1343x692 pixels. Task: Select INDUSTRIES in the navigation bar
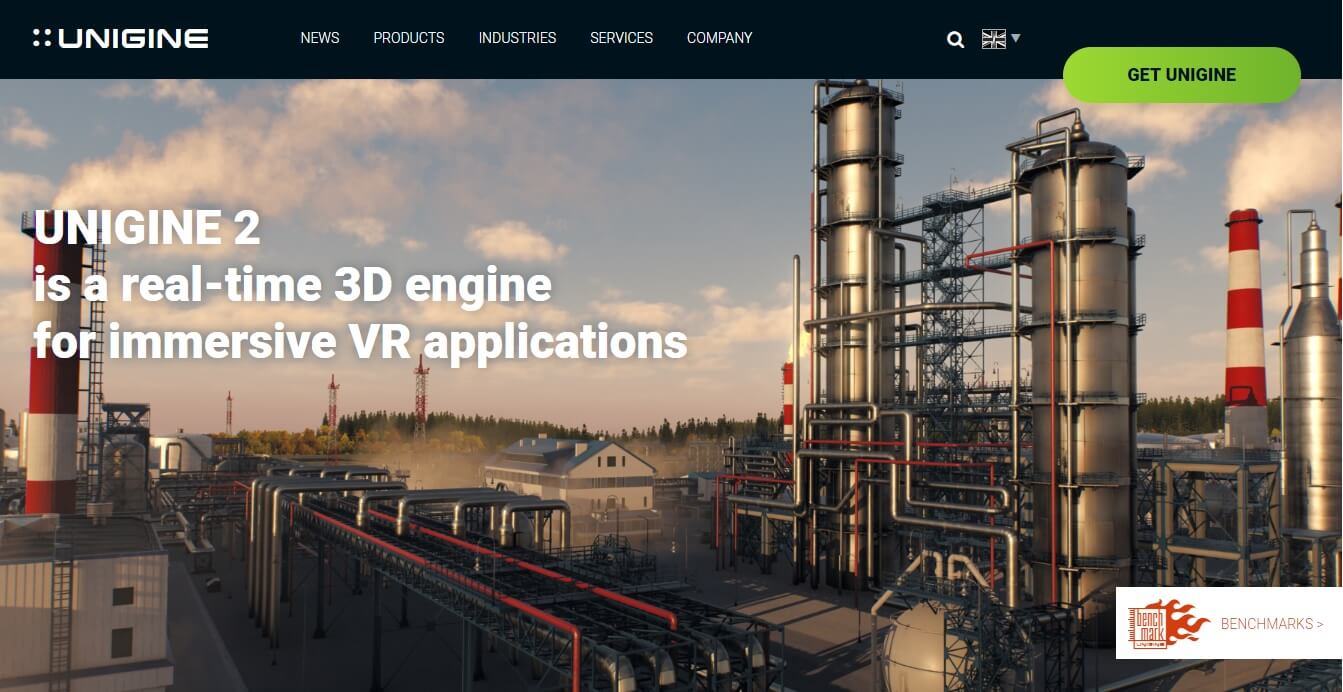click(x=517, y=38)
